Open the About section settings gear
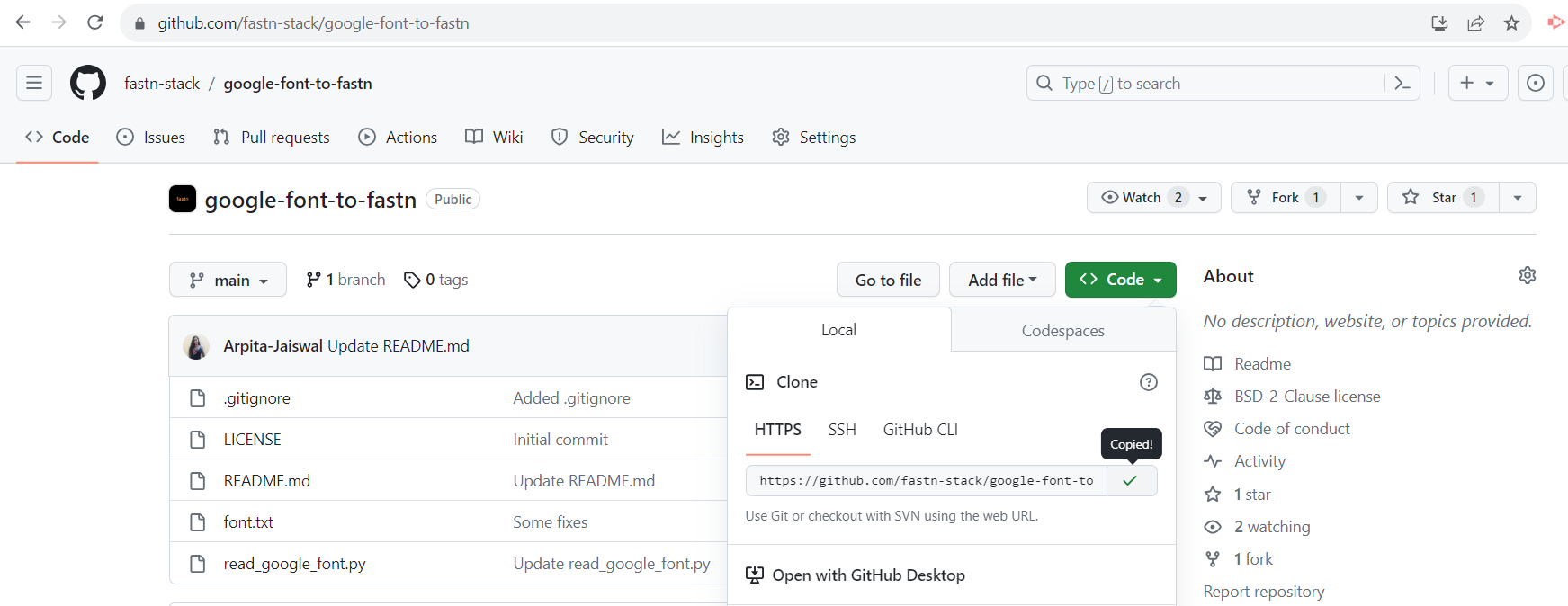Image resolution: width=1568 pixels, height=606 pixels. pyautogui.click(x=1528, y=275)
